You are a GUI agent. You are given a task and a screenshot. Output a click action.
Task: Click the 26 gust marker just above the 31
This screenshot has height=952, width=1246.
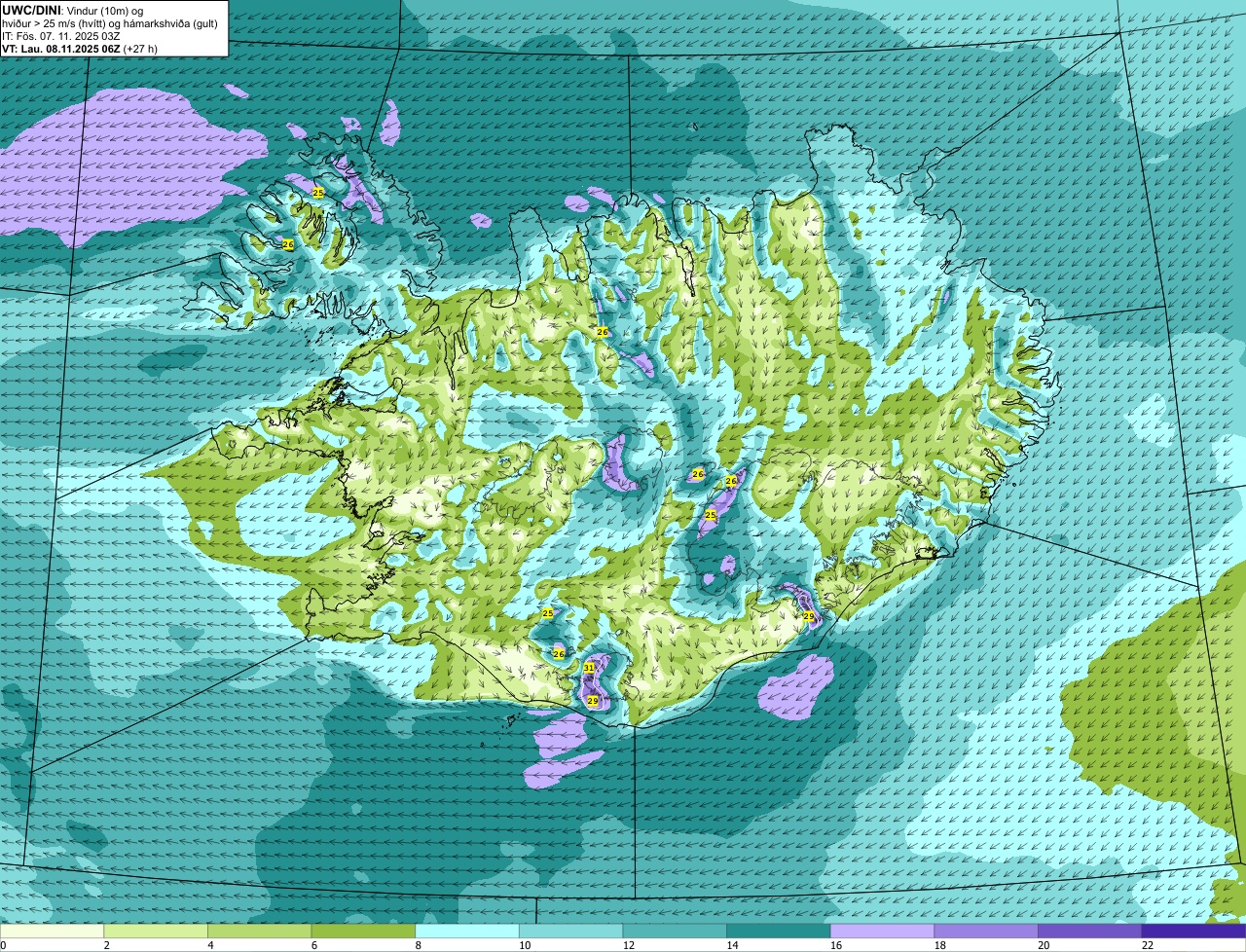559,654
